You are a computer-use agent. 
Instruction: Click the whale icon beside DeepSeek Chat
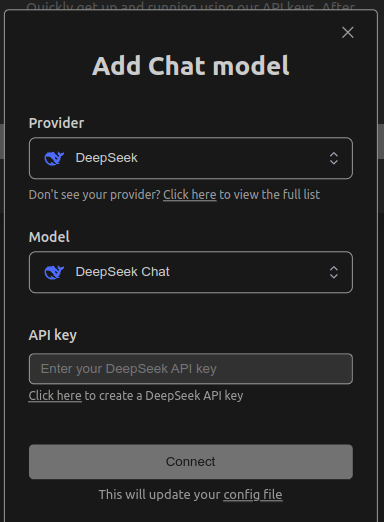click(x=54, y=272)
